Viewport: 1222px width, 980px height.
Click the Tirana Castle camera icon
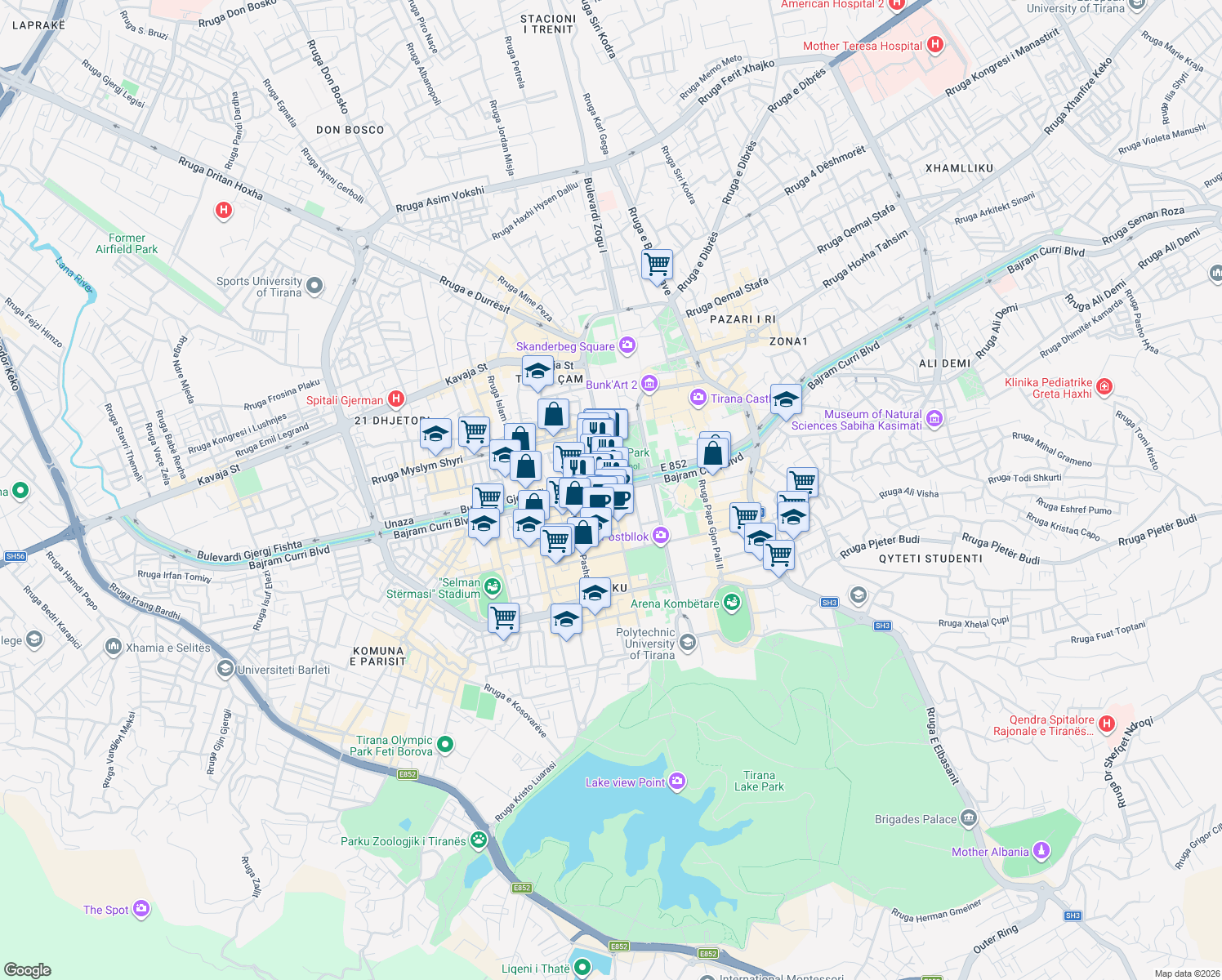(x=698, y=398)
